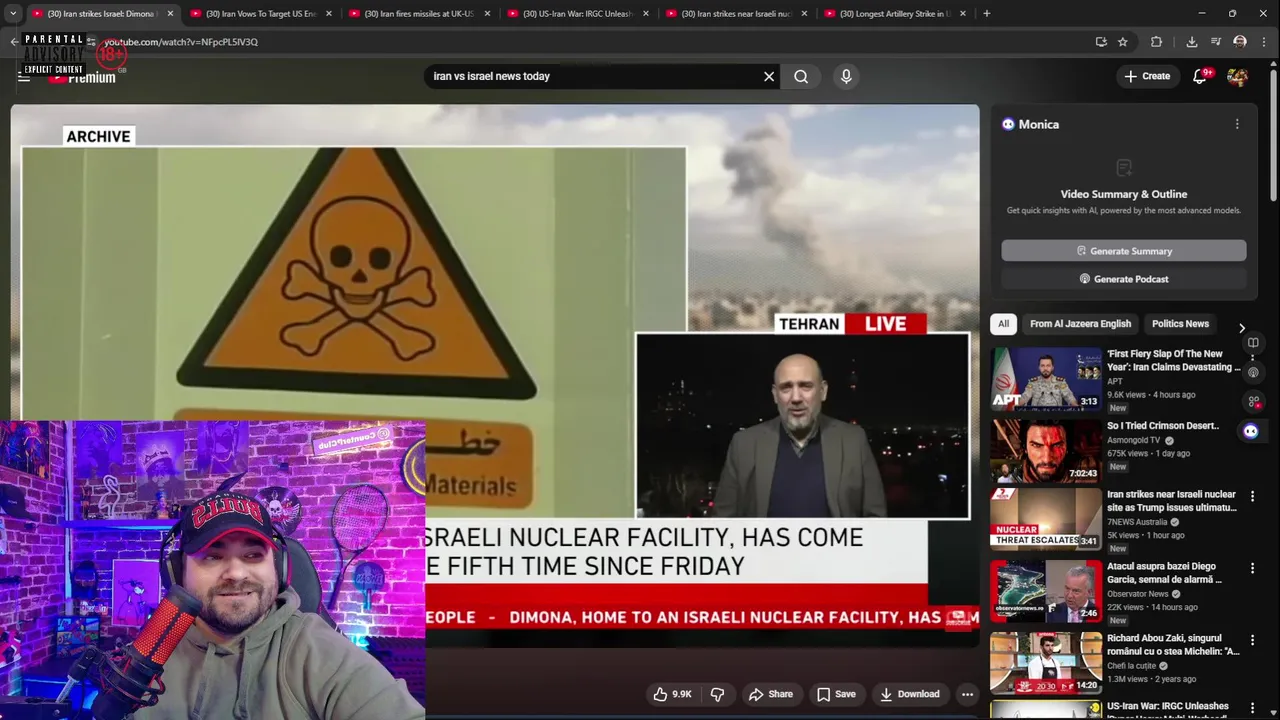1280x720 pixels.
Task: Open a new browser tab with plus
Action: (x=986, y=14)
